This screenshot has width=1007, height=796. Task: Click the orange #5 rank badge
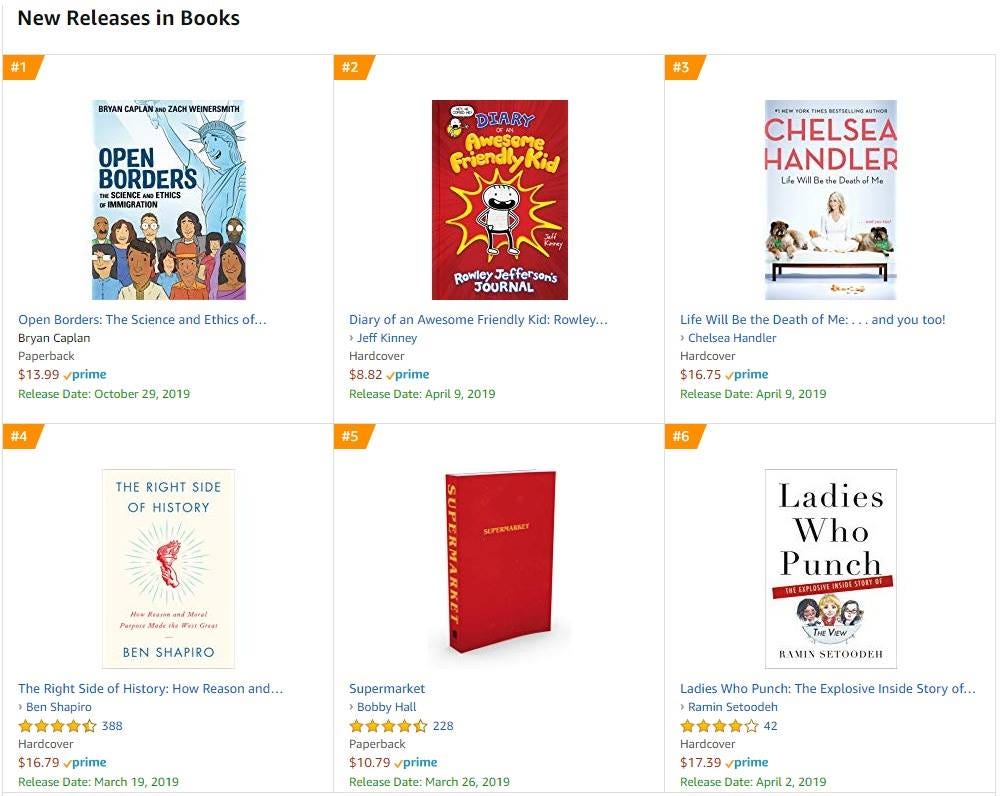coord(352,436)
